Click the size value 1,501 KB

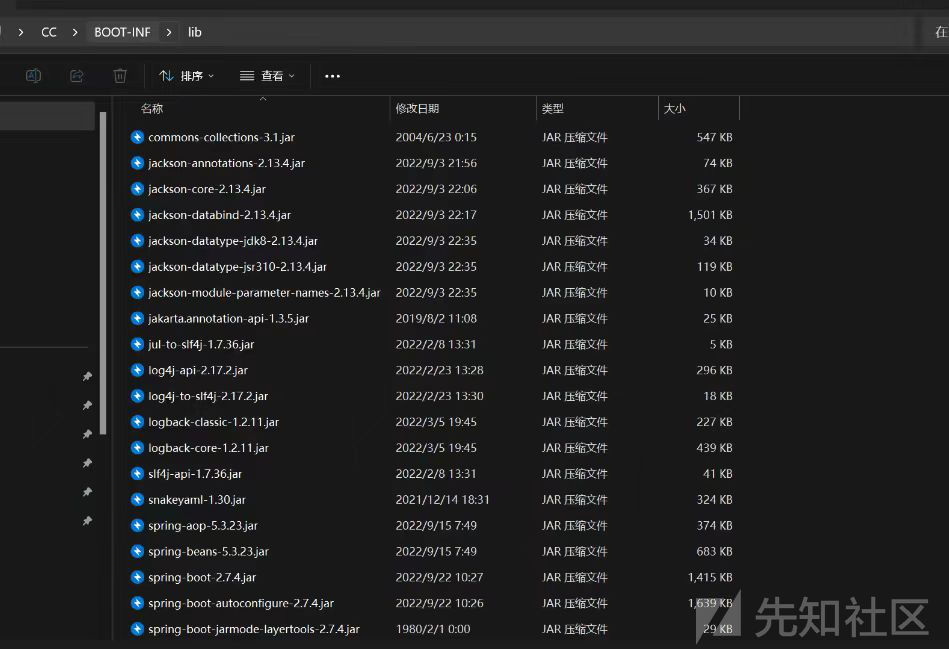[710, 215]
